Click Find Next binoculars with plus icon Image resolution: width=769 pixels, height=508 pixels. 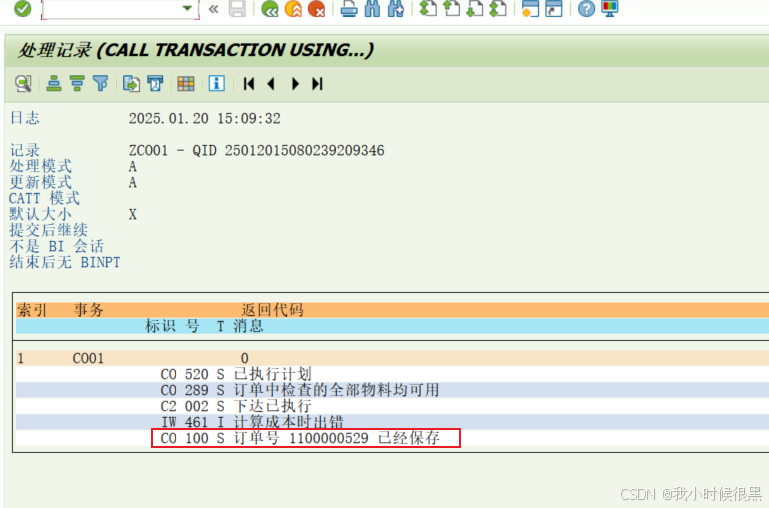point(395,8)
